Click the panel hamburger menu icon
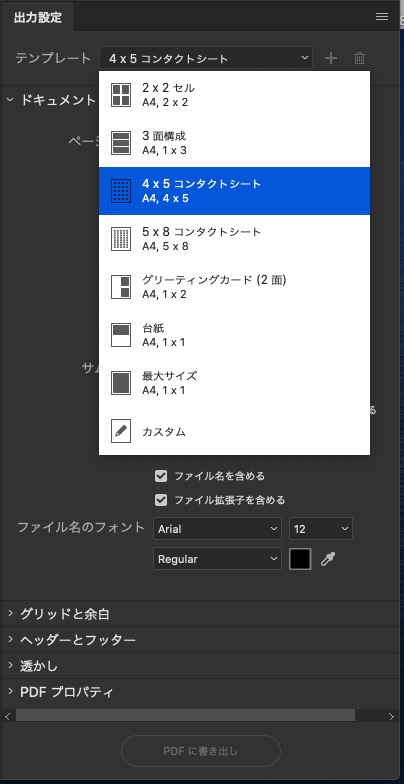This screenshot has width=404, height=784. pos(382,17)
